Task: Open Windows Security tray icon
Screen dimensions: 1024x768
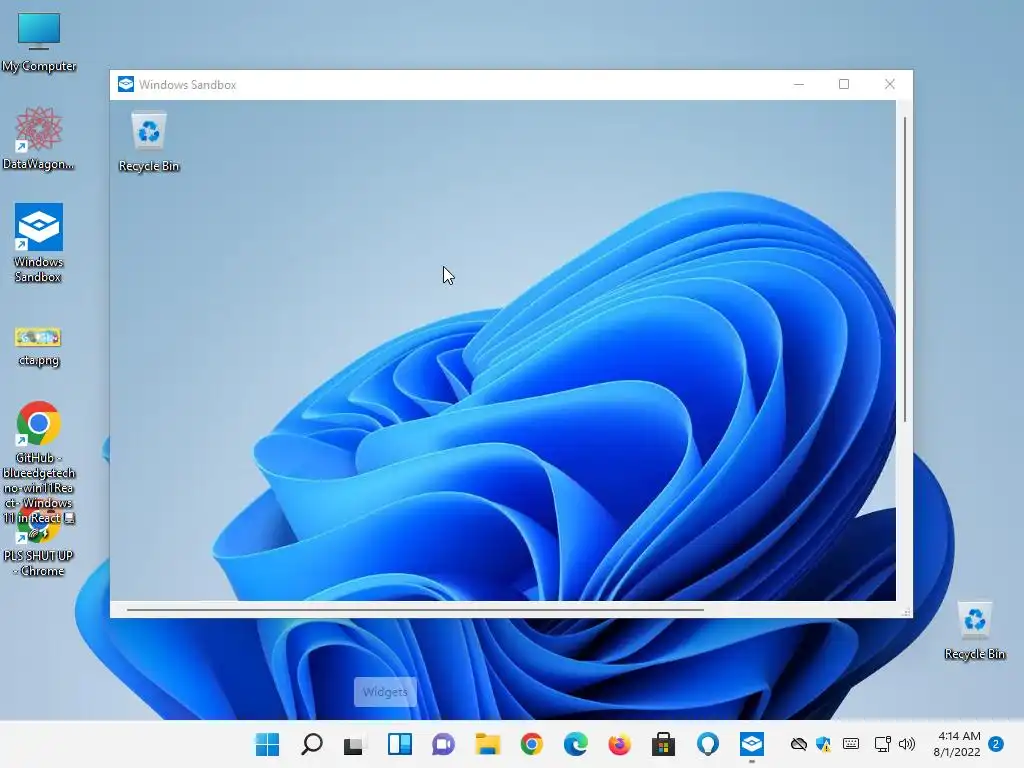Action: point(824,744)
